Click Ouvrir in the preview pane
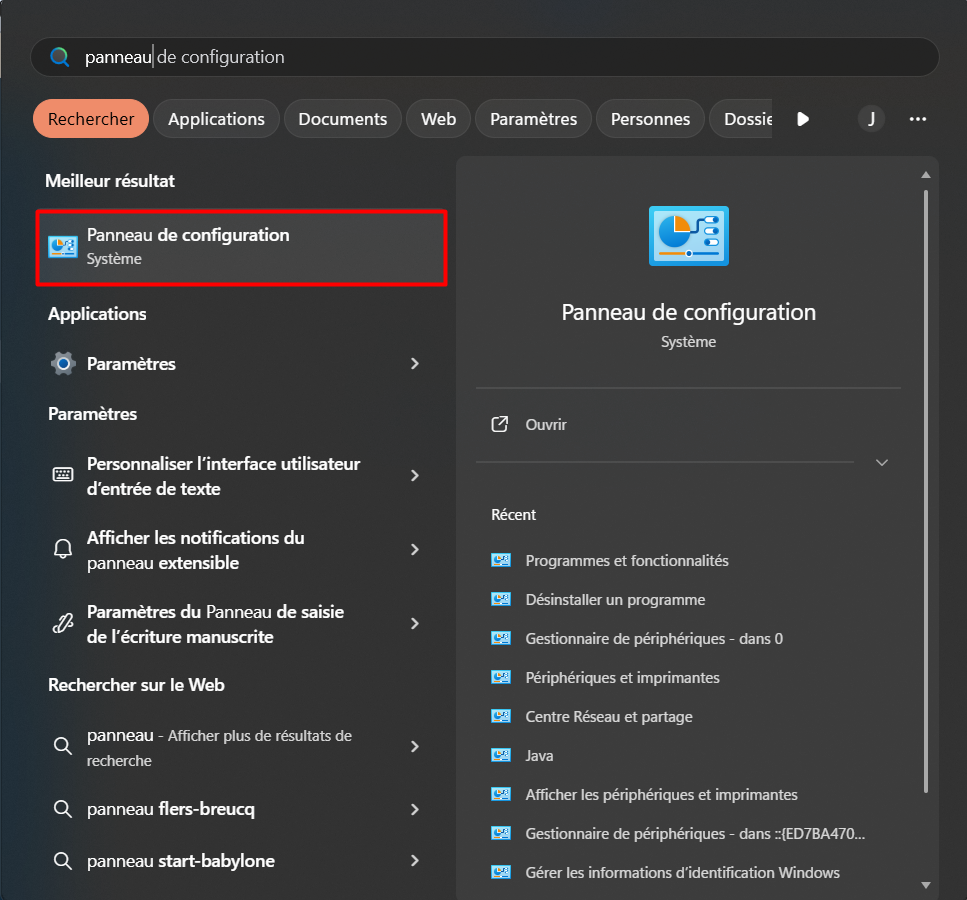967x900 pixels. [x=546, y=424]
